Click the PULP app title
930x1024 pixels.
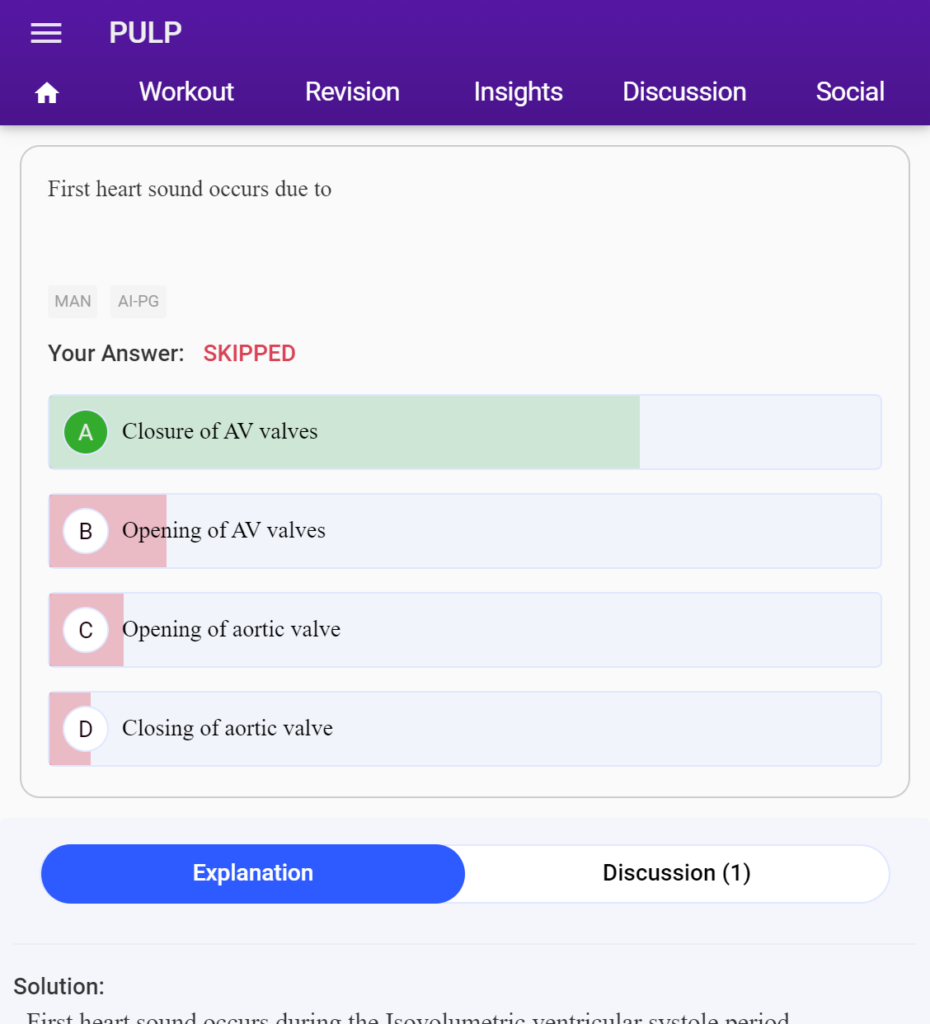click(x=145, y=33)
